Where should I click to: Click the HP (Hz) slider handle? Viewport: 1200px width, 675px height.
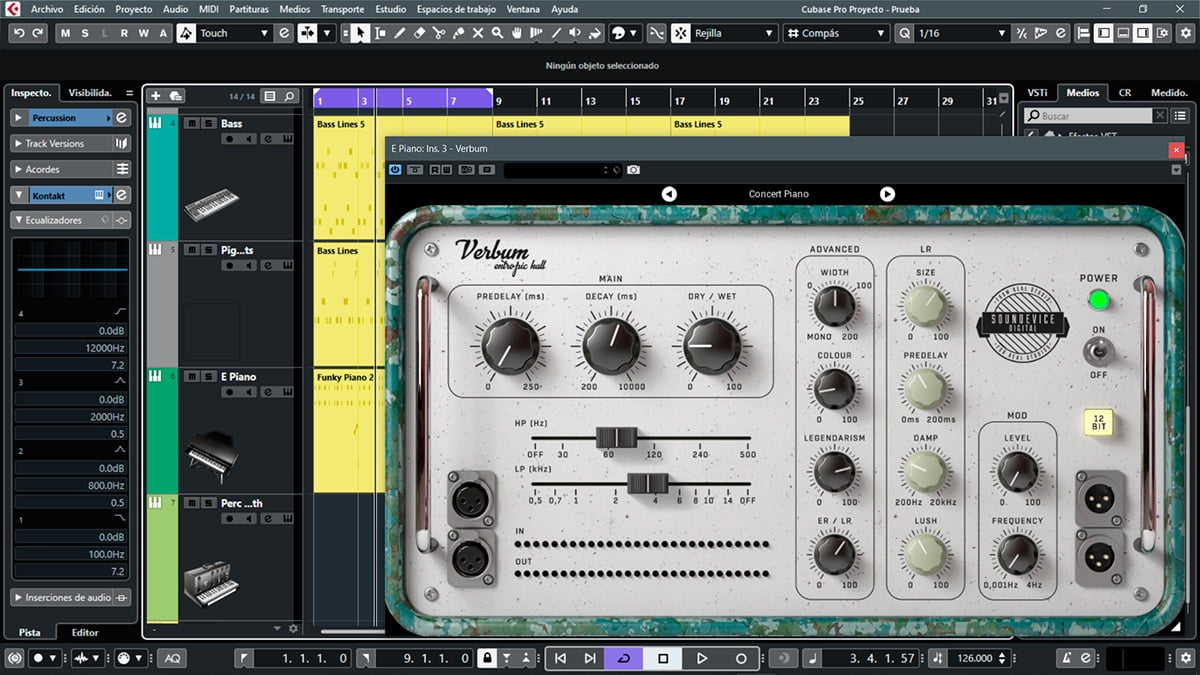coord(616,438)
